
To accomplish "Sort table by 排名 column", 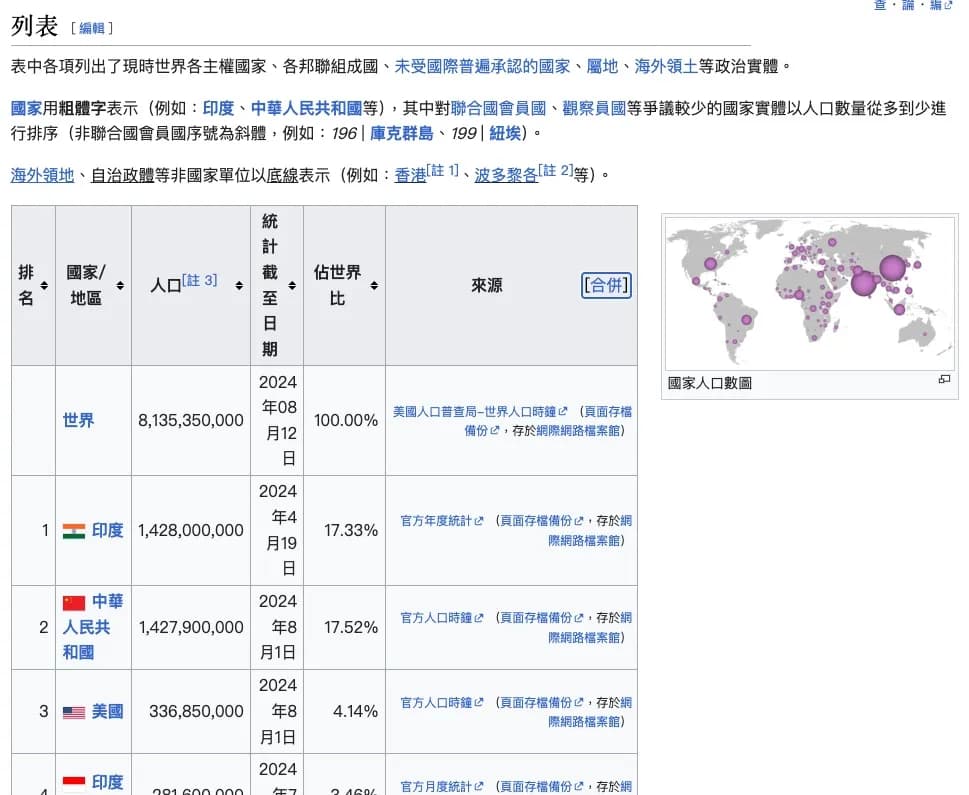I will (x=44, y=285).
